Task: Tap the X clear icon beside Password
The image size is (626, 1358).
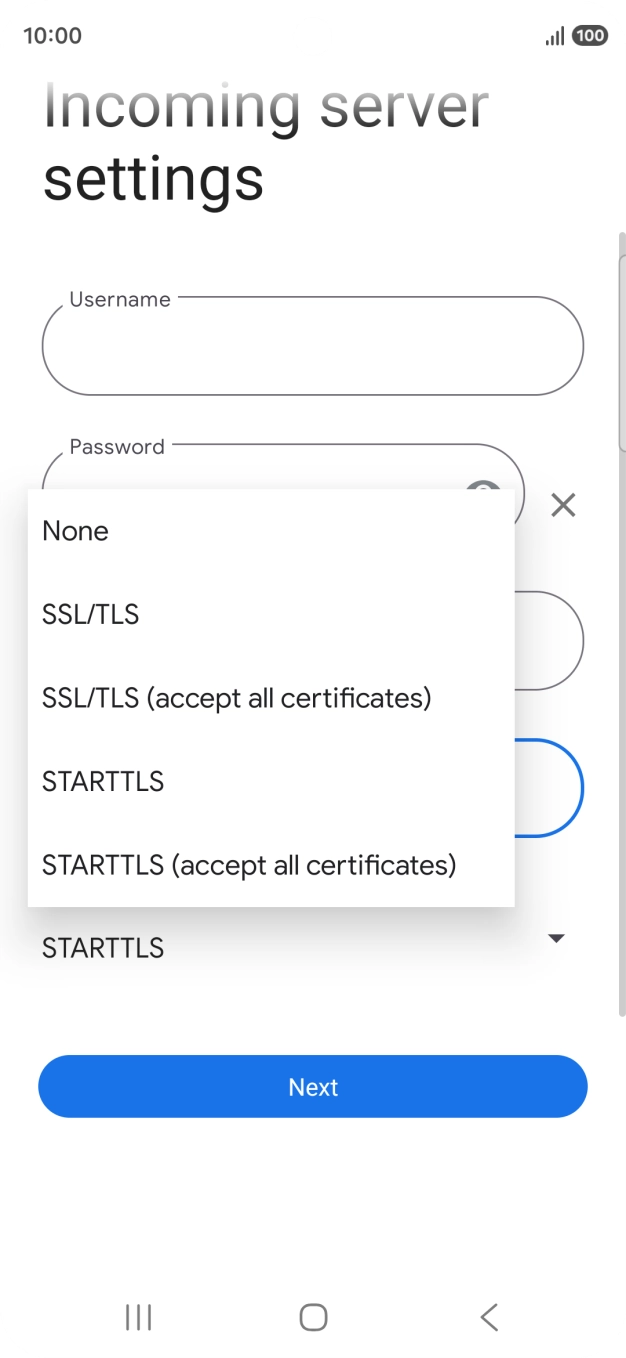Action: coord(563,505)
